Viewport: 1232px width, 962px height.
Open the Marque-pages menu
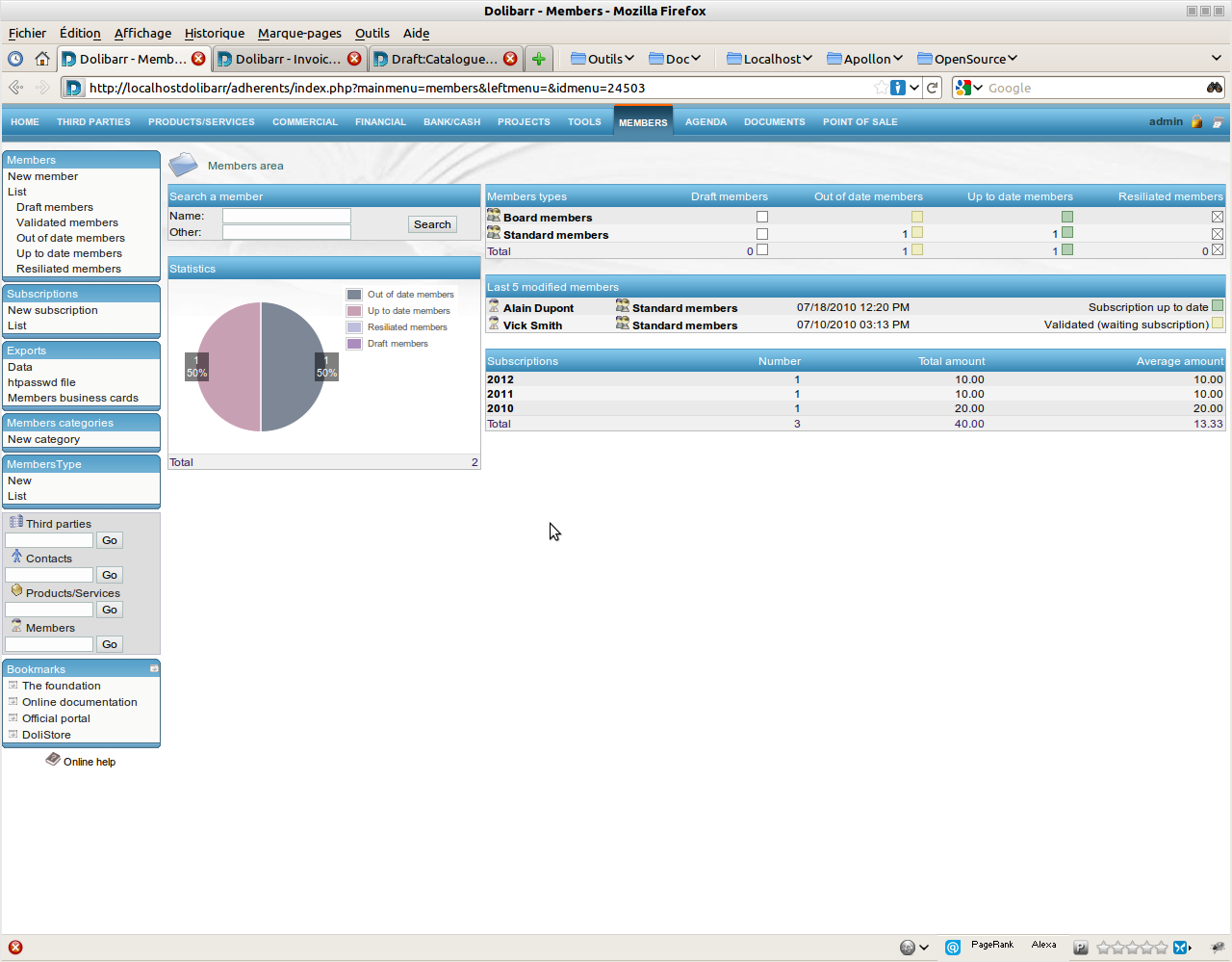[x=299, y=33]
